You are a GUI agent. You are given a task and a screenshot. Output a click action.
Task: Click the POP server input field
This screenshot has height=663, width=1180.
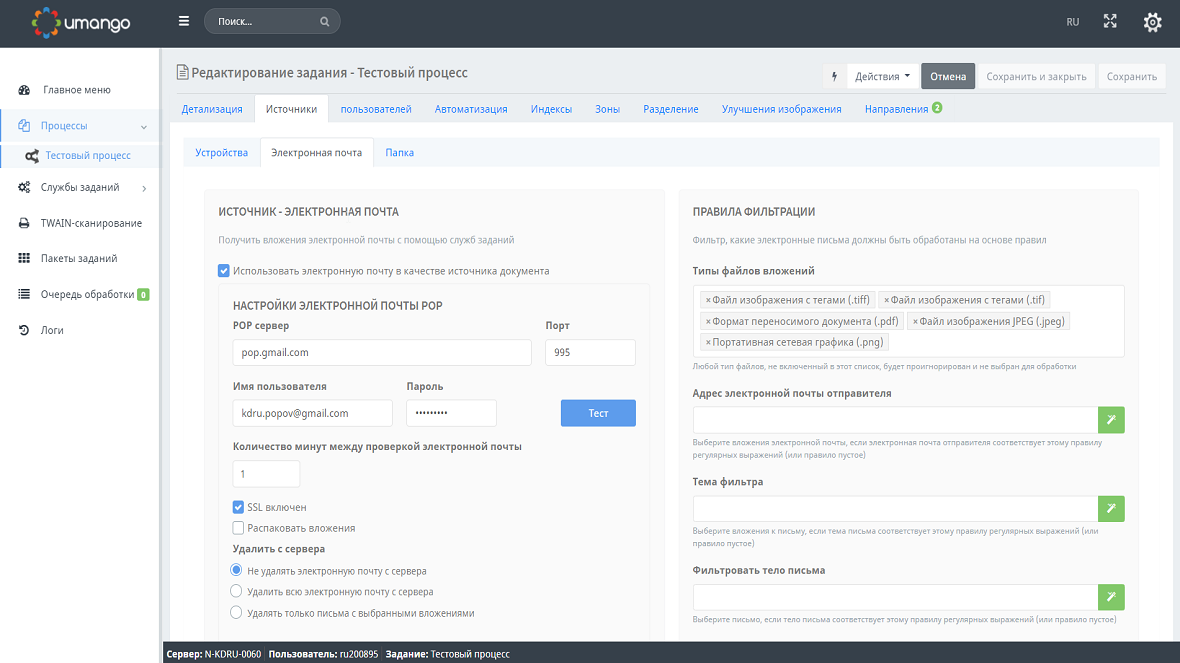pos(381,353)
